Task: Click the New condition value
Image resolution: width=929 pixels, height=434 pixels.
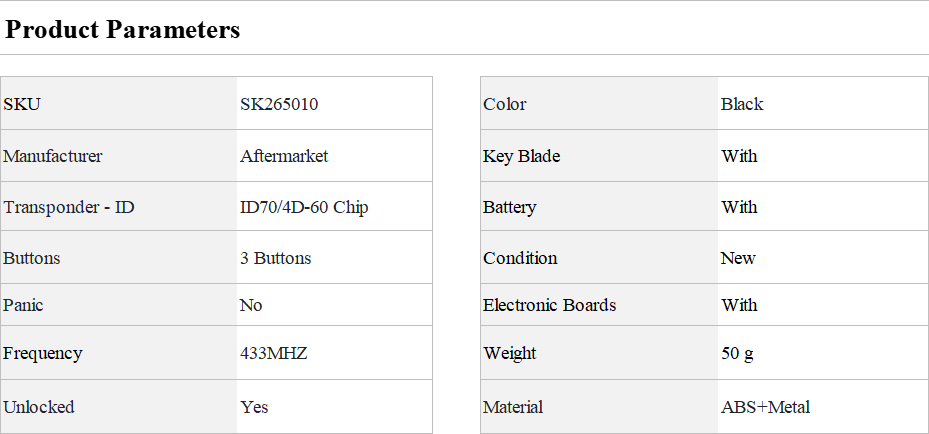Action: pyautogui.click(x=738, y=258)
